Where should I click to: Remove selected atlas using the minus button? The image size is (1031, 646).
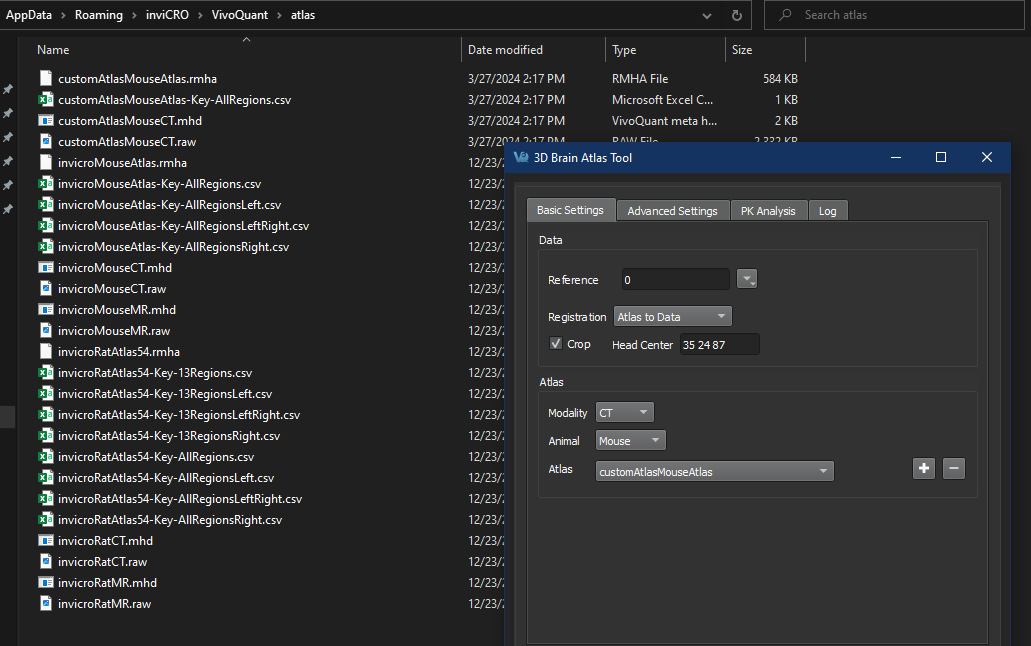click(953, 468)
